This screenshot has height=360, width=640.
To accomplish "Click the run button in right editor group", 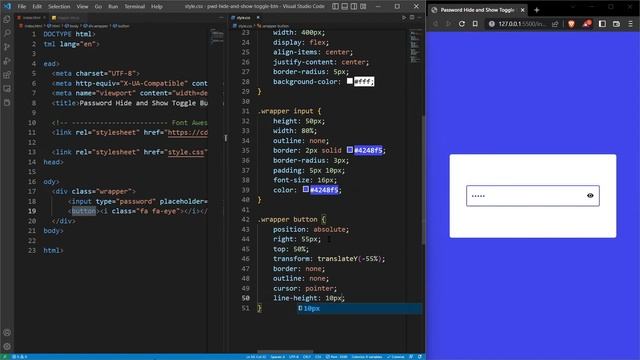I will point(404,18).
